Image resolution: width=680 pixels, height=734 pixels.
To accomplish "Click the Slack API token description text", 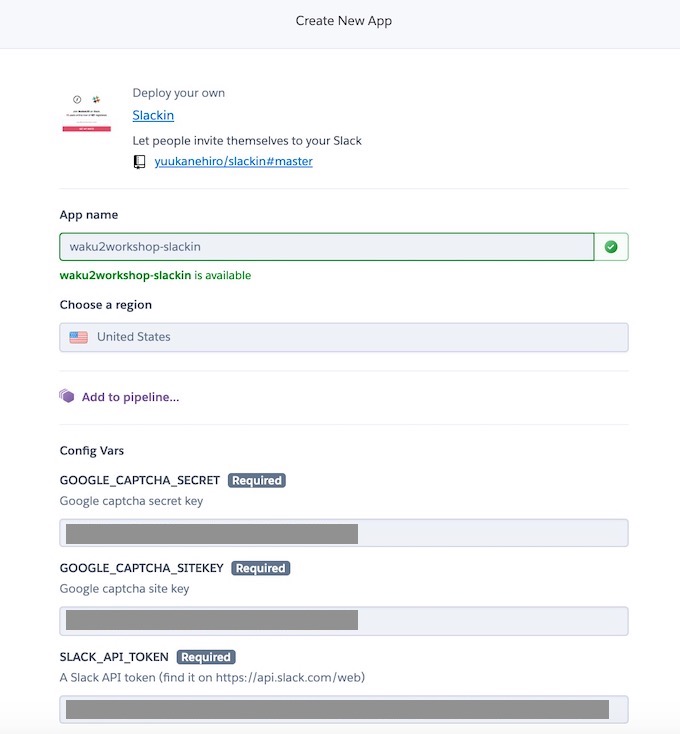I will coord(212,677).
